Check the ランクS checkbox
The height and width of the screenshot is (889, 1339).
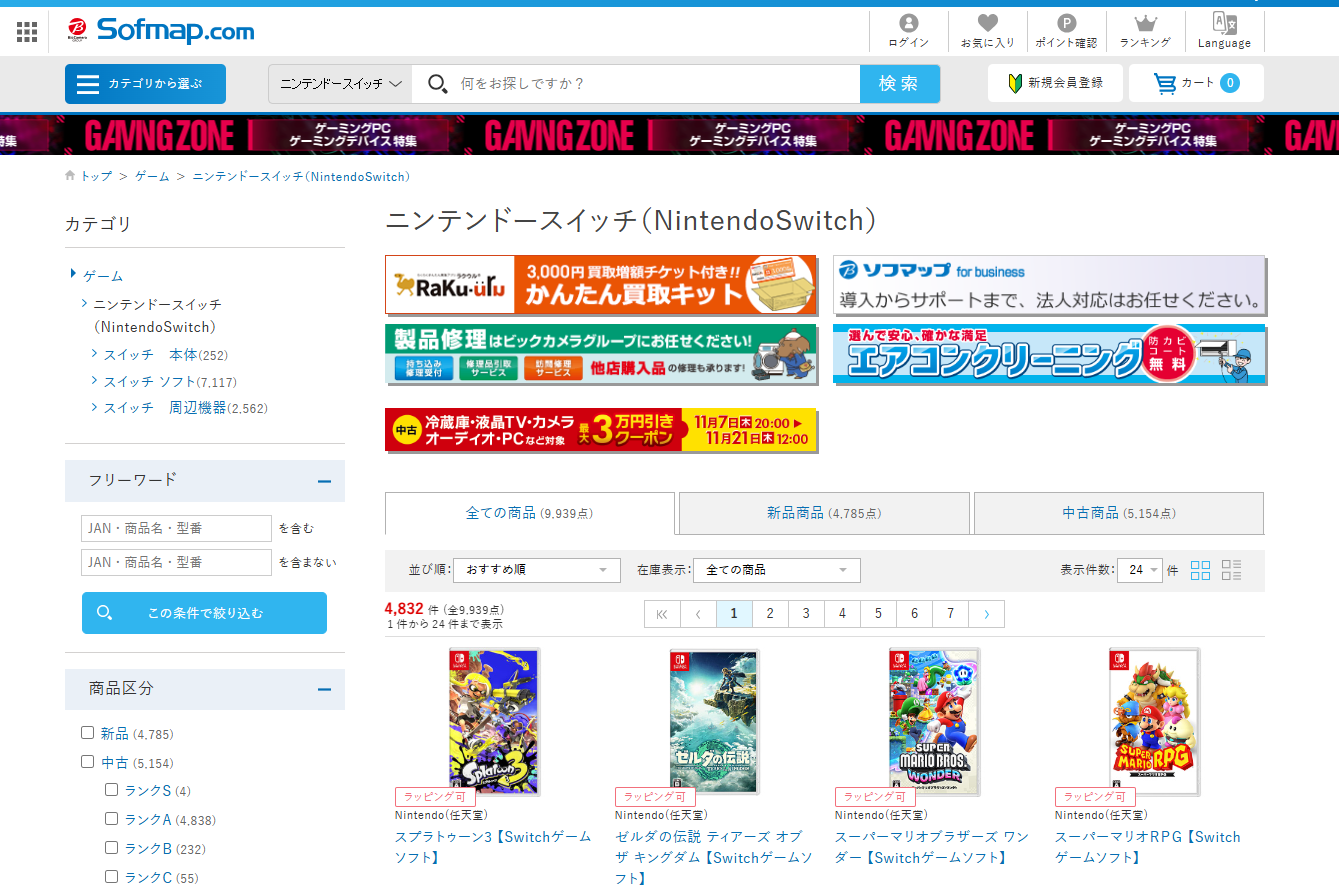click(x=112, y=790)
